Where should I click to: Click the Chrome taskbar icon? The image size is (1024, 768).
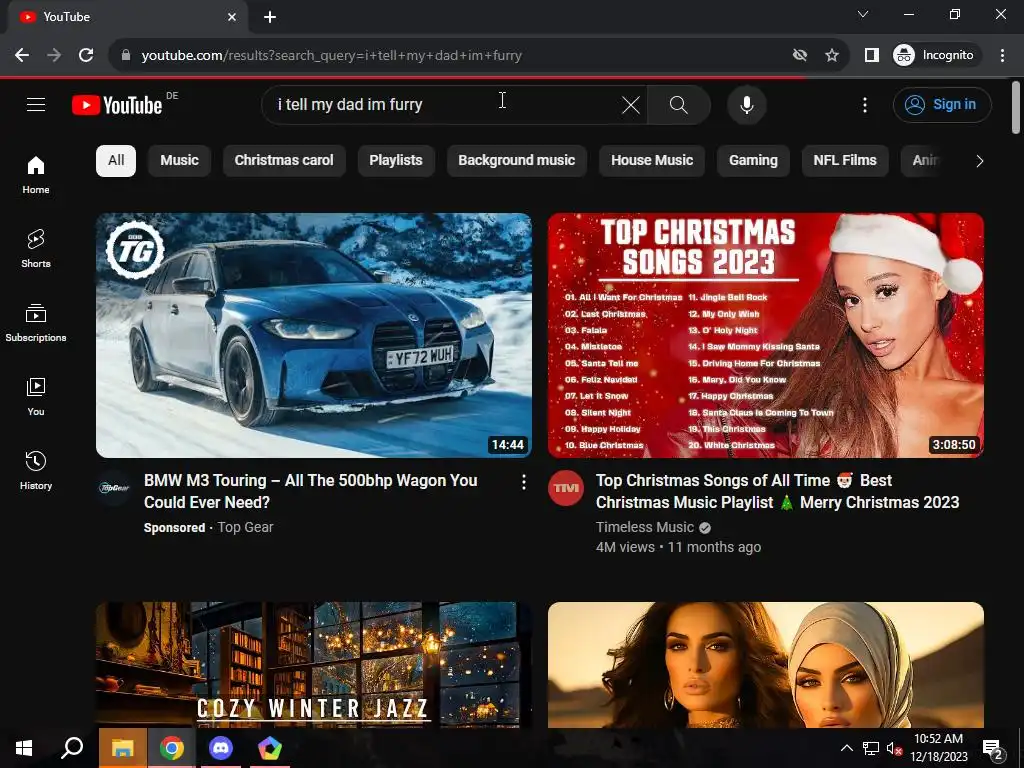pos(172,748)
